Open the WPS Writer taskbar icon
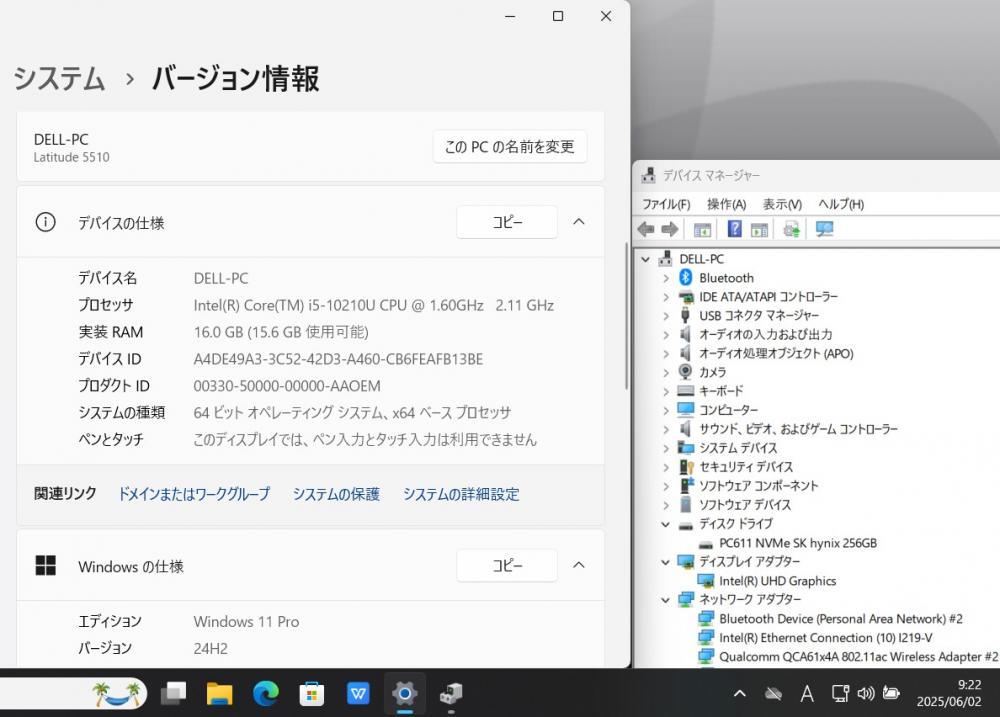This screenshot has width=1000, height=717. pos(358,693)
